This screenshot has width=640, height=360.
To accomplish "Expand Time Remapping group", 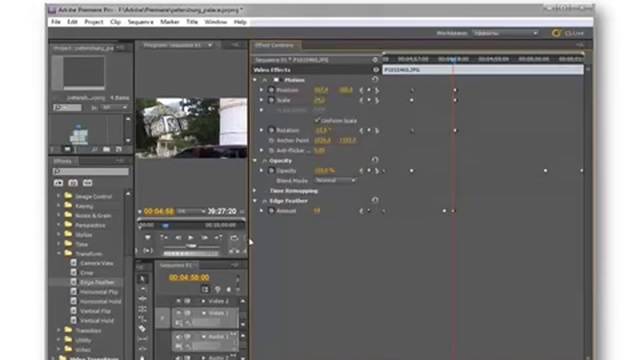I will (x=255, y=191).
